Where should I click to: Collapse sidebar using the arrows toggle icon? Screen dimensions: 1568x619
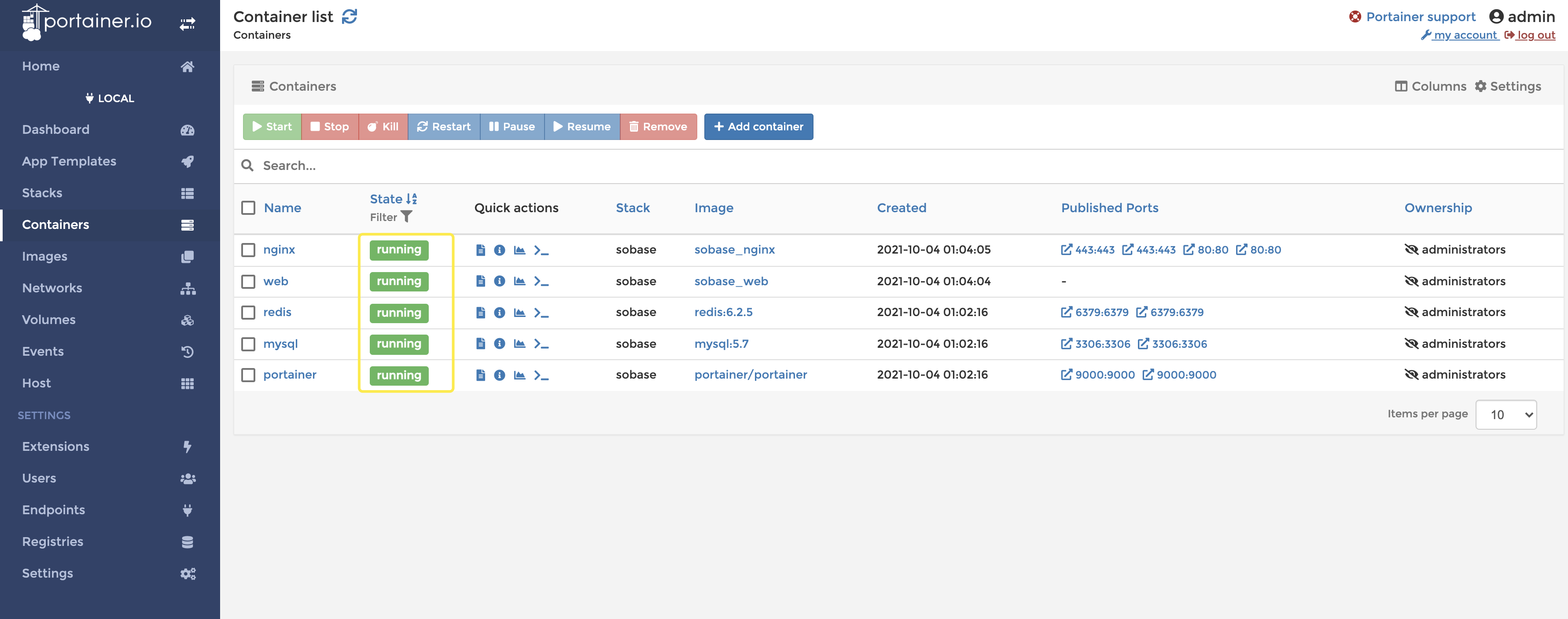(x=188, y=24)
